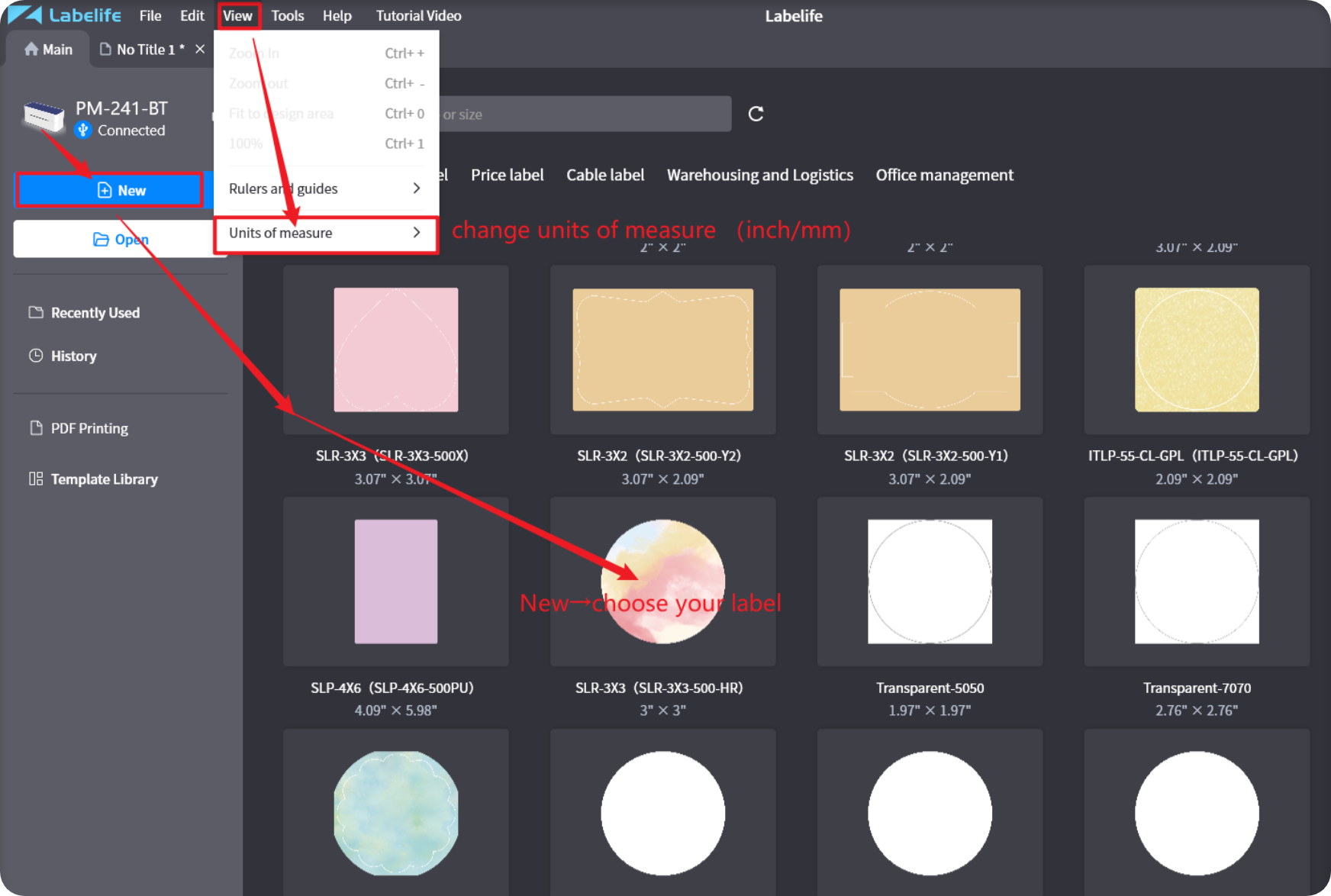
Task: Choose the ITLP-55-CL-GPL glitter label
Action: 1197,350
